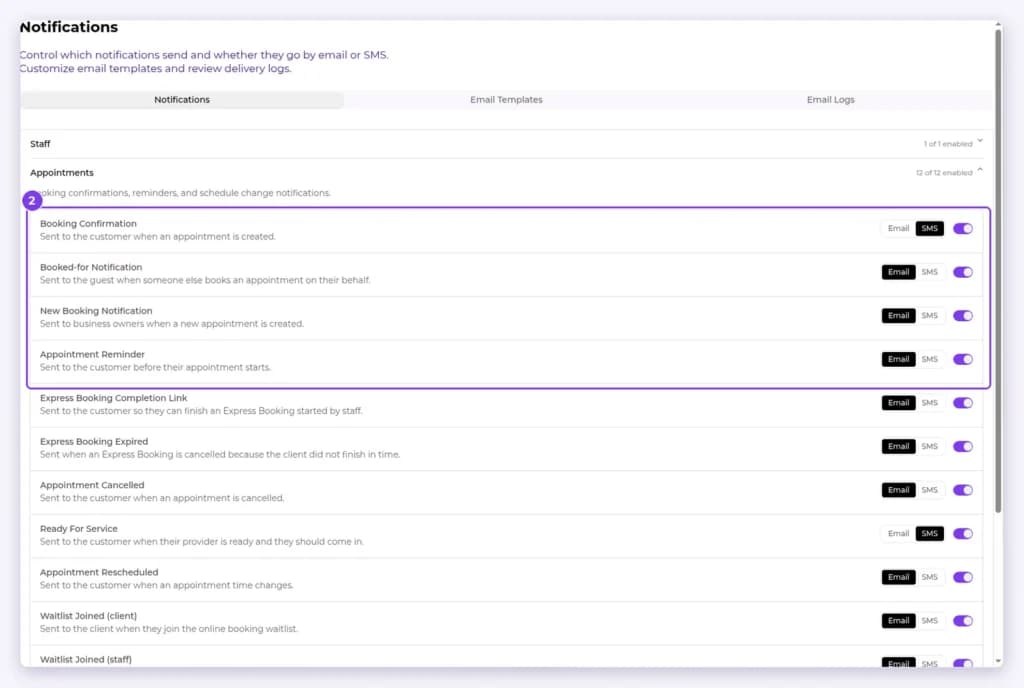The width and height of the screenshot is (1024, 688).
Task: Disable Appointment Rescheduled notification switch
Action: [963, 578]
